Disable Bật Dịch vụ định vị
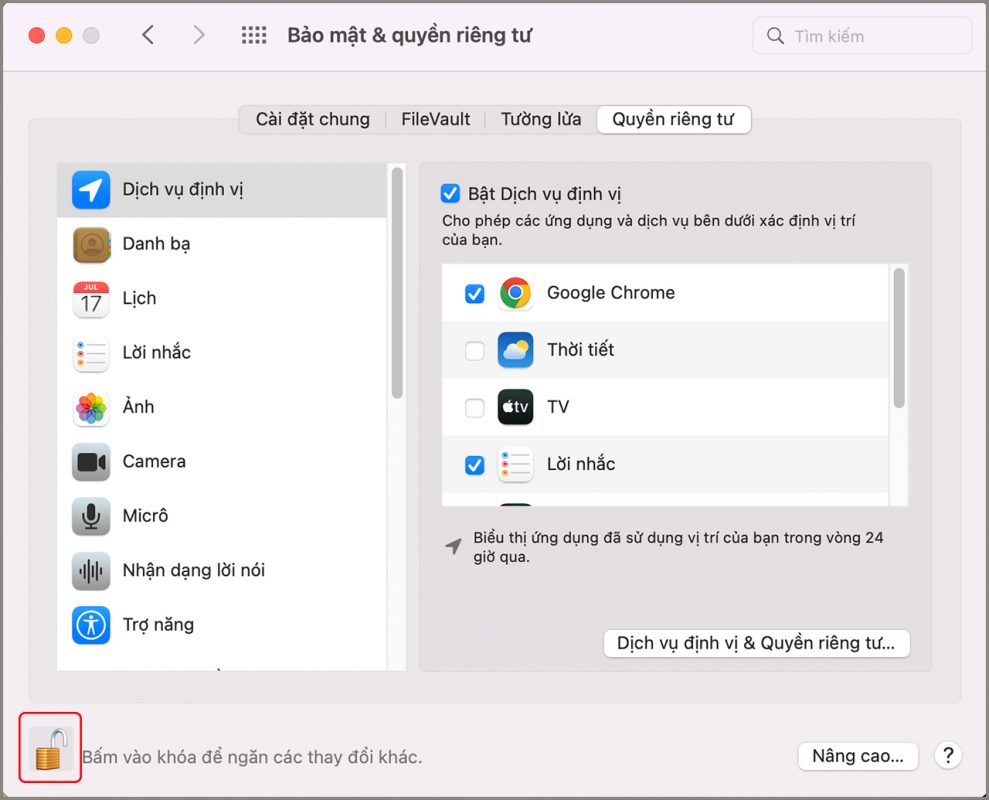989x800 pixels. (x=450, y=193)
